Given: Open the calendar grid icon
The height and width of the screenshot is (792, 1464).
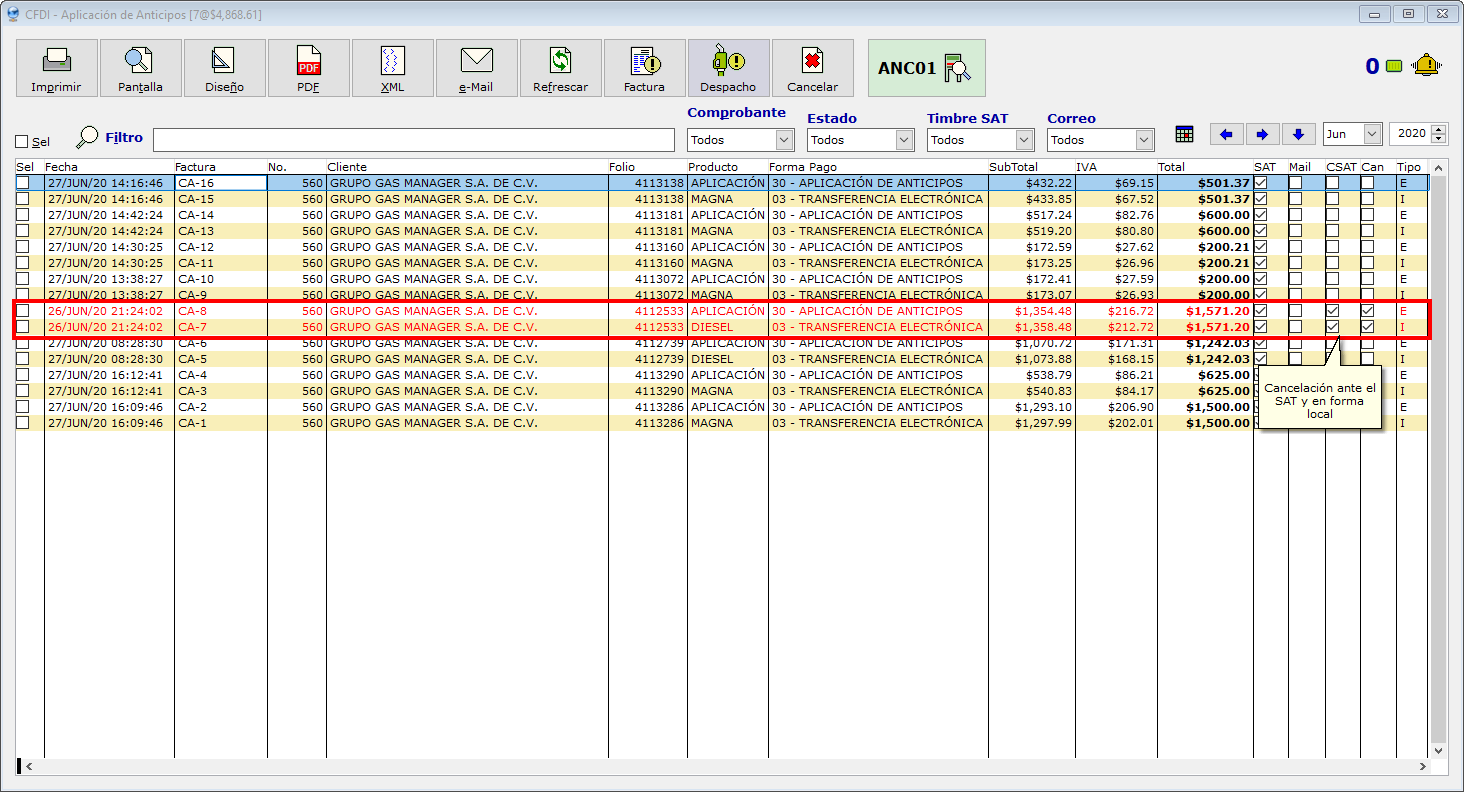Looking at the screenshot, I should point(1185,134).
